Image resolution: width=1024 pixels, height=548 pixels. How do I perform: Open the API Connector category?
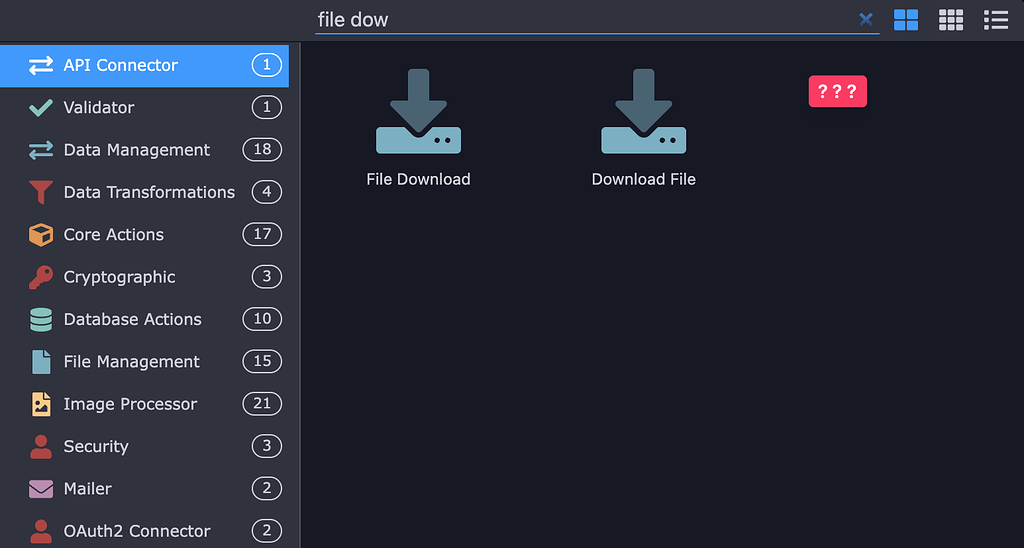144,65
